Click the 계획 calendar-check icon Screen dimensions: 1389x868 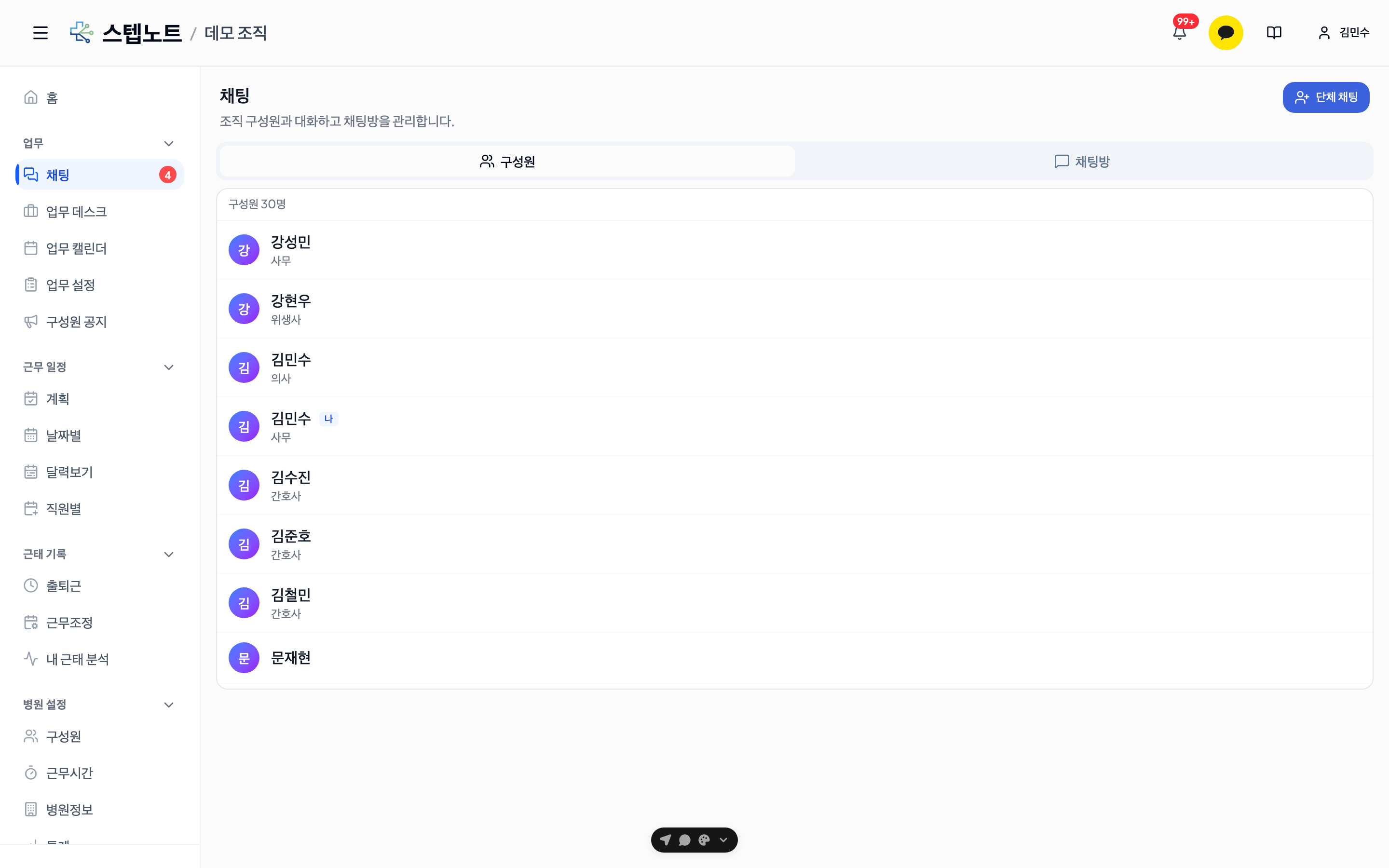(31, 398)
